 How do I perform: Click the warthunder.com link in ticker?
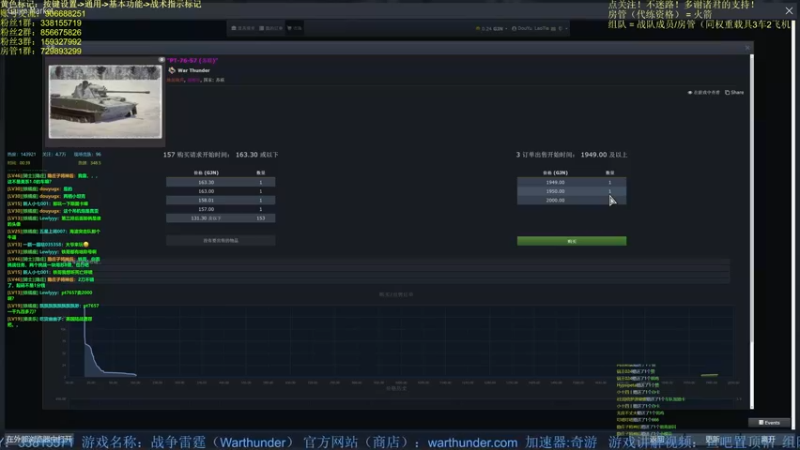tap(472, 442)
